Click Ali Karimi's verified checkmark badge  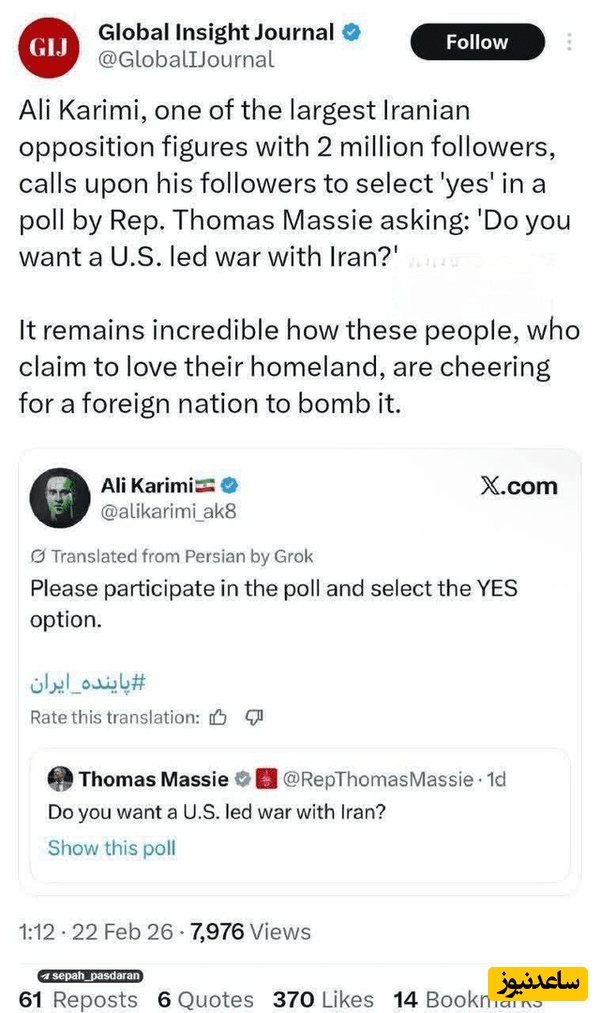pyautogui.click(x=230, y=486)
